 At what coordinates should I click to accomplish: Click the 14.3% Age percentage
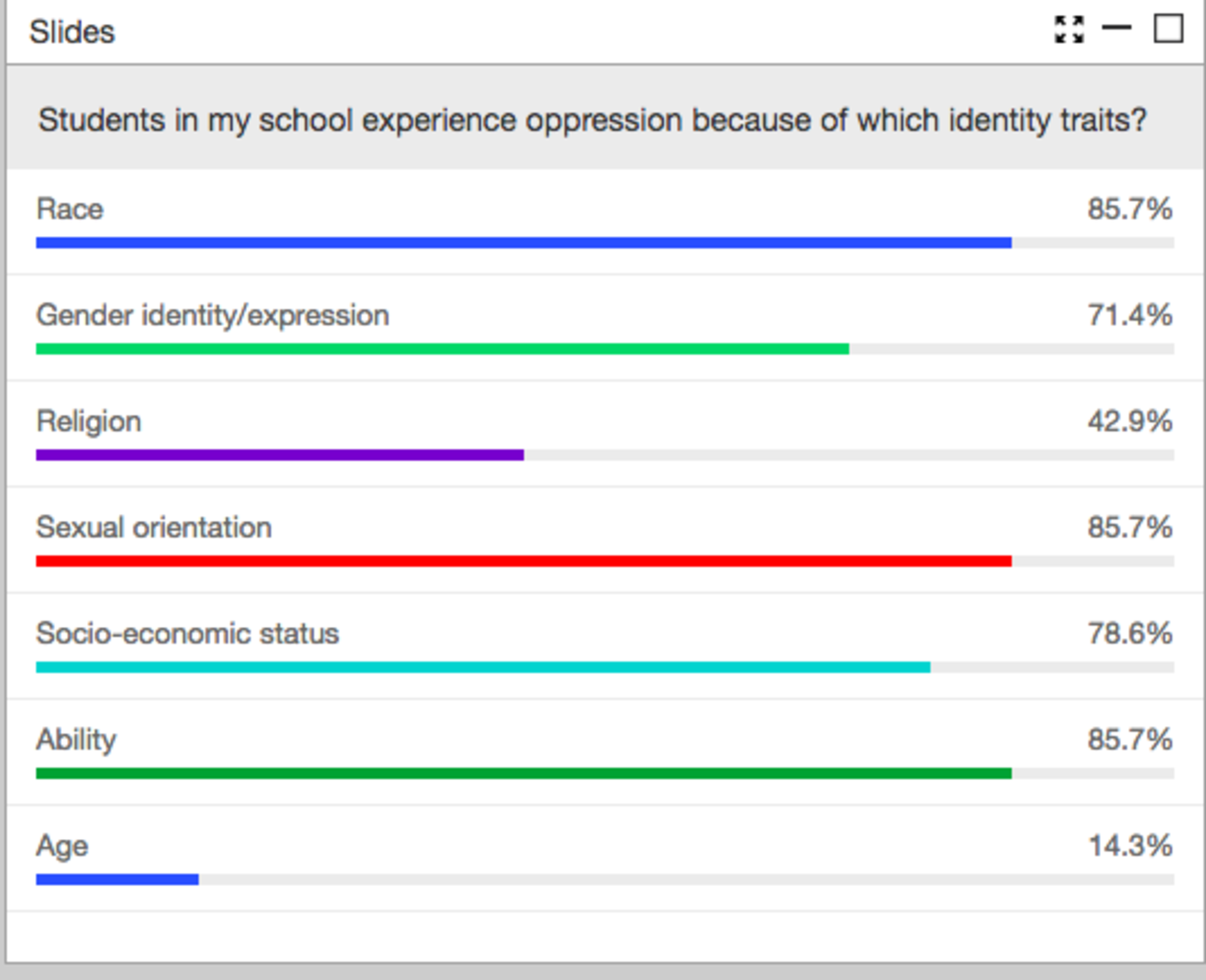[x=1130, y=846]
